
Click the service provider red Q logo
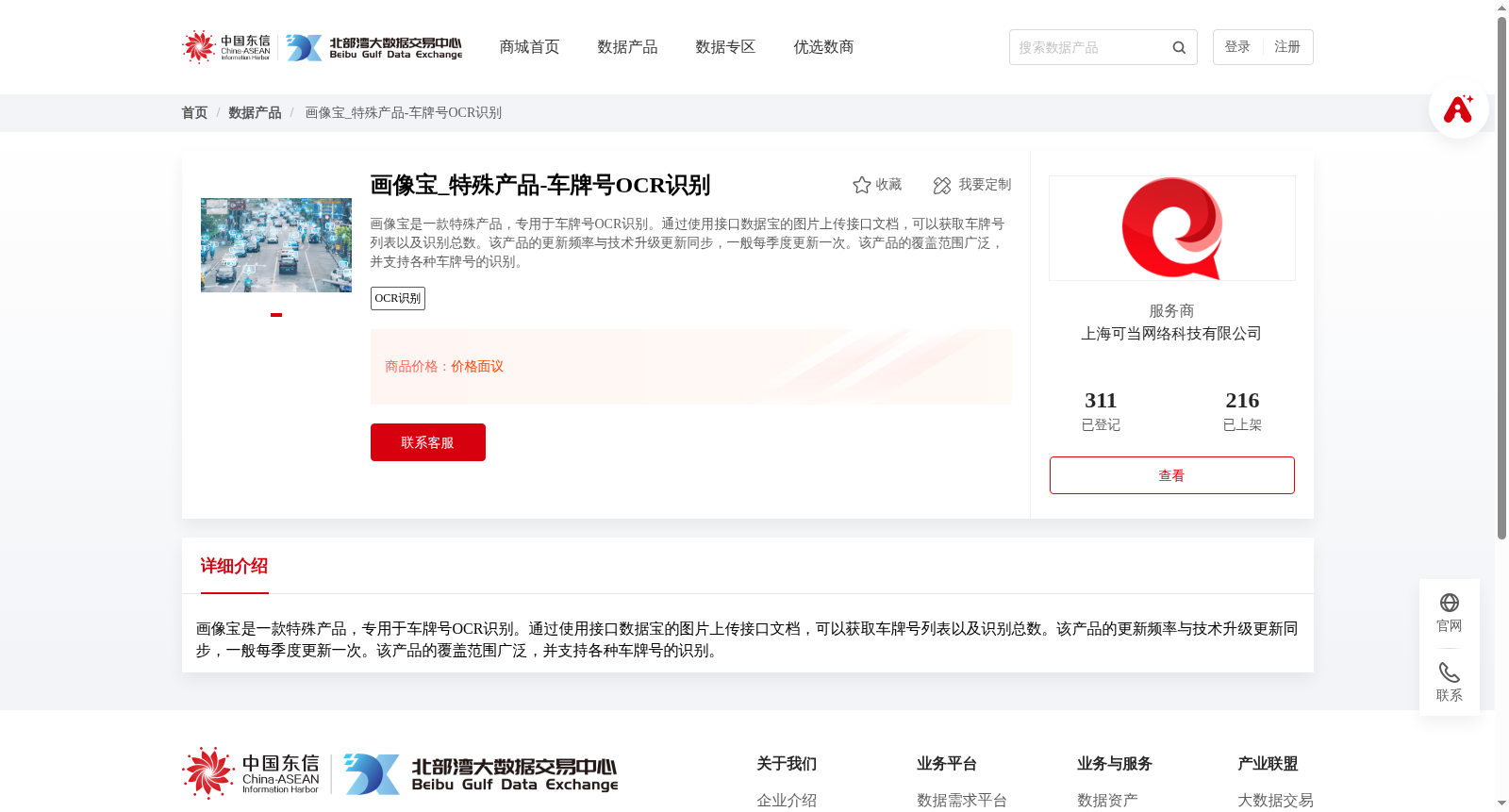tap(1172, 228)
